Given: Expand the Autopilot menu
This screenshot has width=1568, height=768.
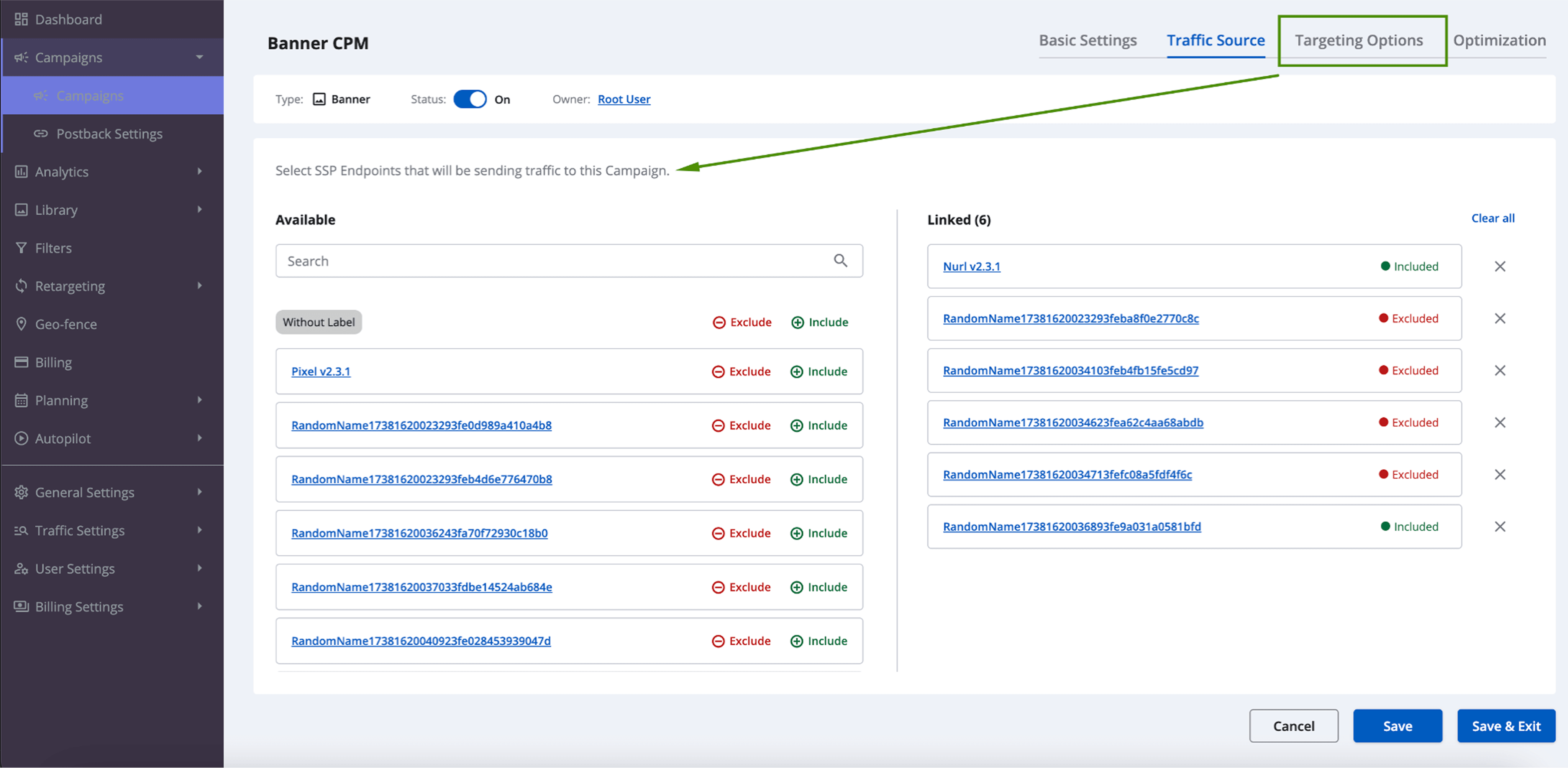Looking at the screenshot, I should tap(199, 439).
